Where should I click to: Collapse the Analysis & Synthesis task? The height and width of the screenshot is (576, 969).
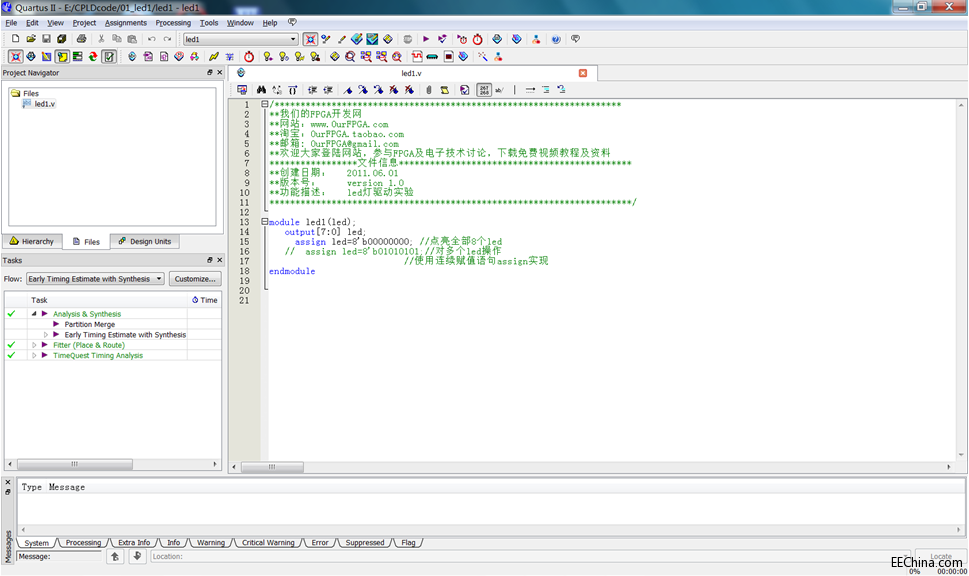coord(34,314)
